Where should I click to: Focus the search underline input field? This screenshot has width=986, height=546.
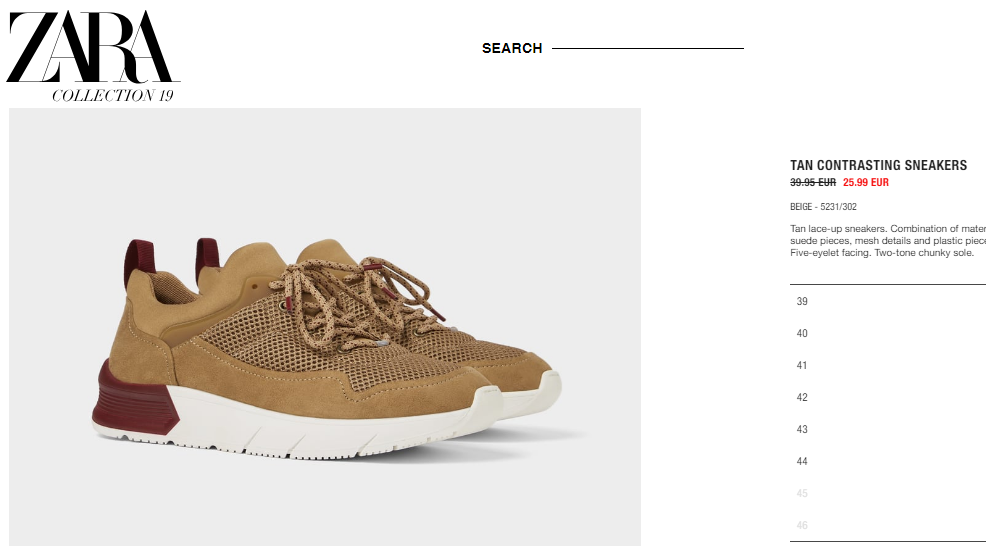[x=648, y=47]
